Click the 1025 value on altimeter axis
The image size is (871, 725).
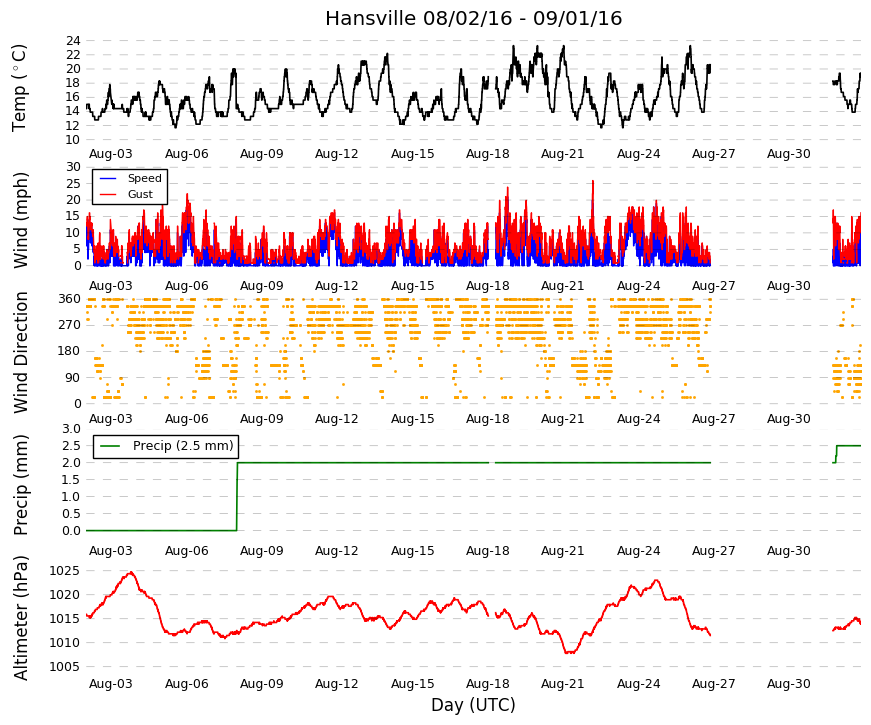tap(64, 571)
